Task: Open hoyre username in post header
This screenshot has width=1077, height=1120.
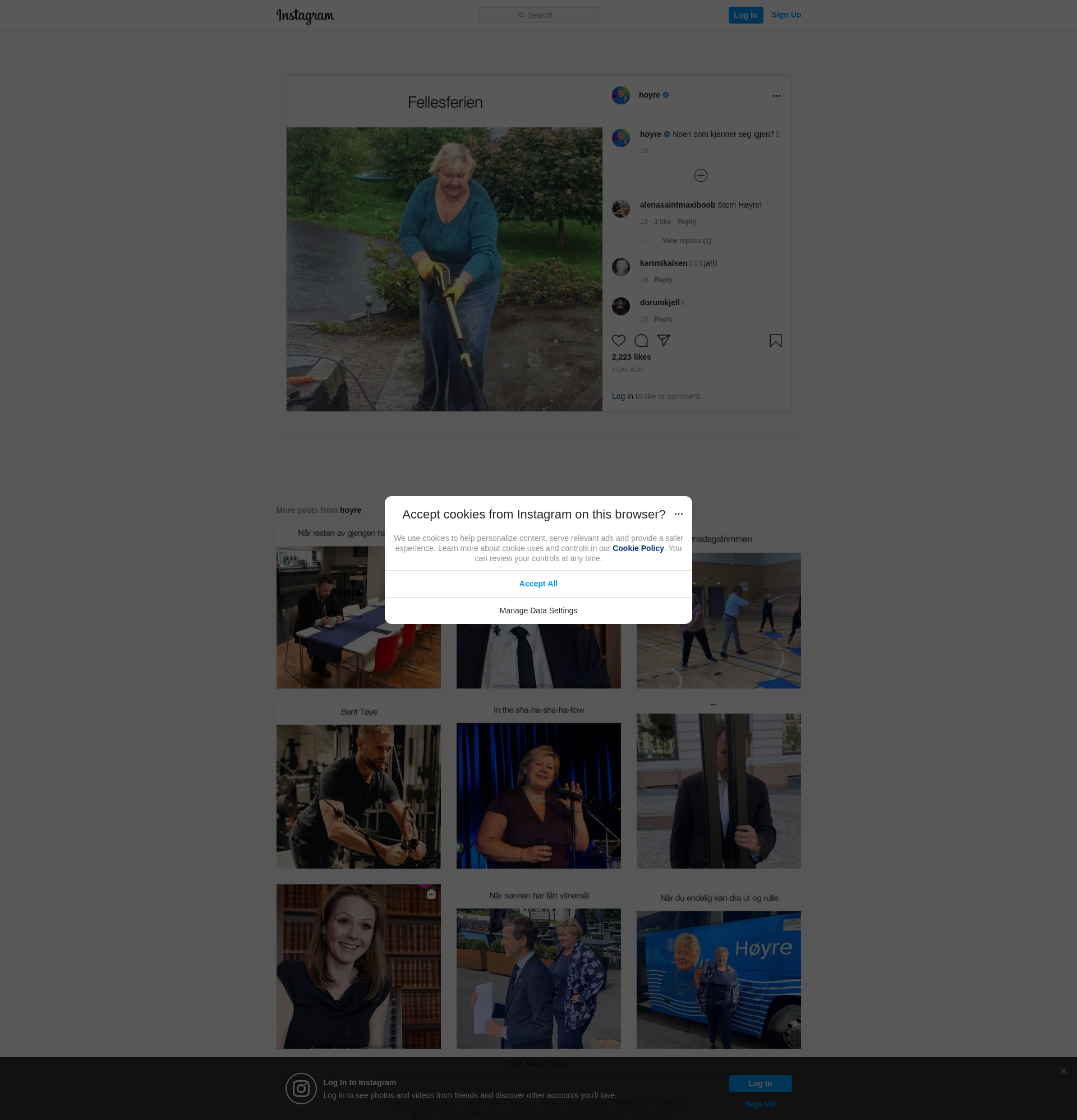Action: pyautogui.click(x=649, y=95)
